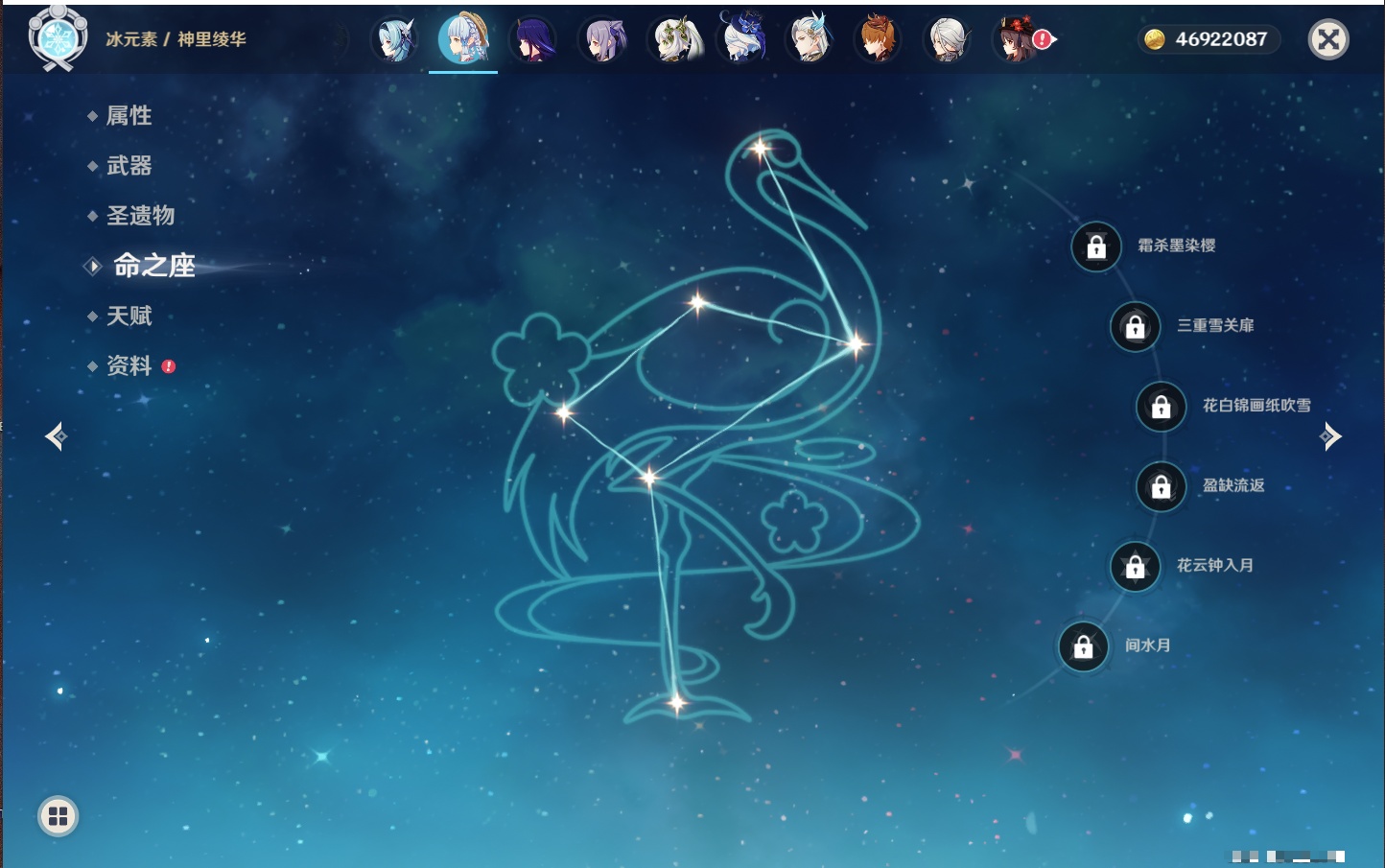This screenshot has width=1385, height=868.
Task: Open the locked node 花白锦画纸吹雪
Action: 1162,407
